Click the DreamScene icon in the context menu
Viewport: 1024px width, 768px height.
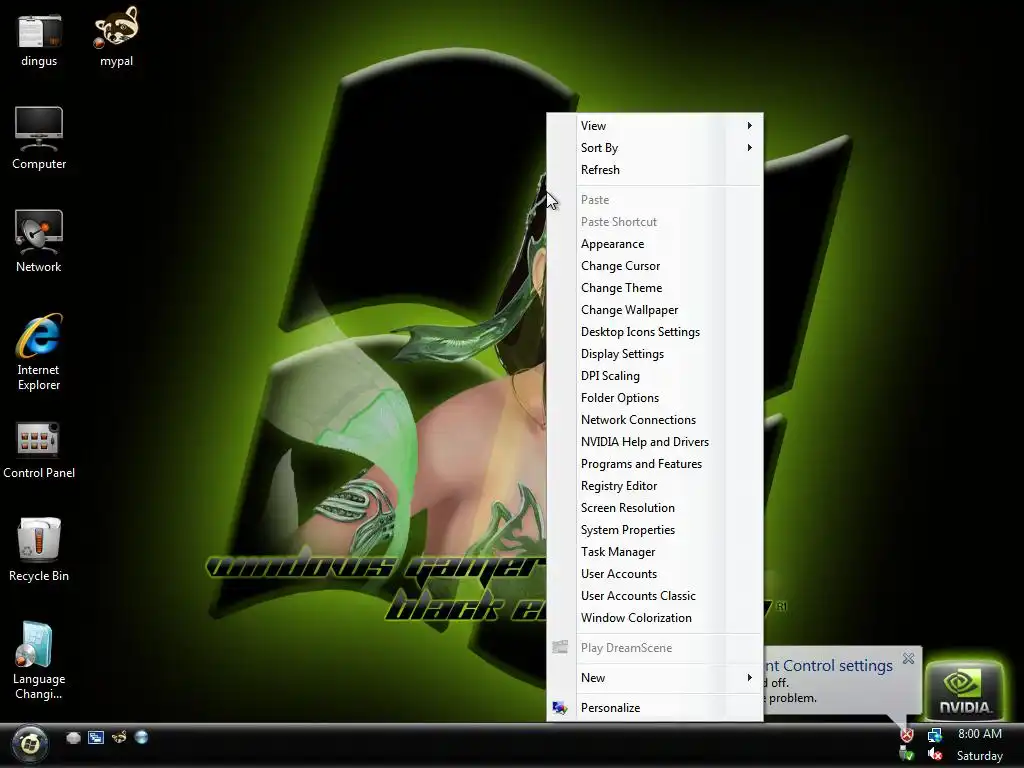coord(560,647)
